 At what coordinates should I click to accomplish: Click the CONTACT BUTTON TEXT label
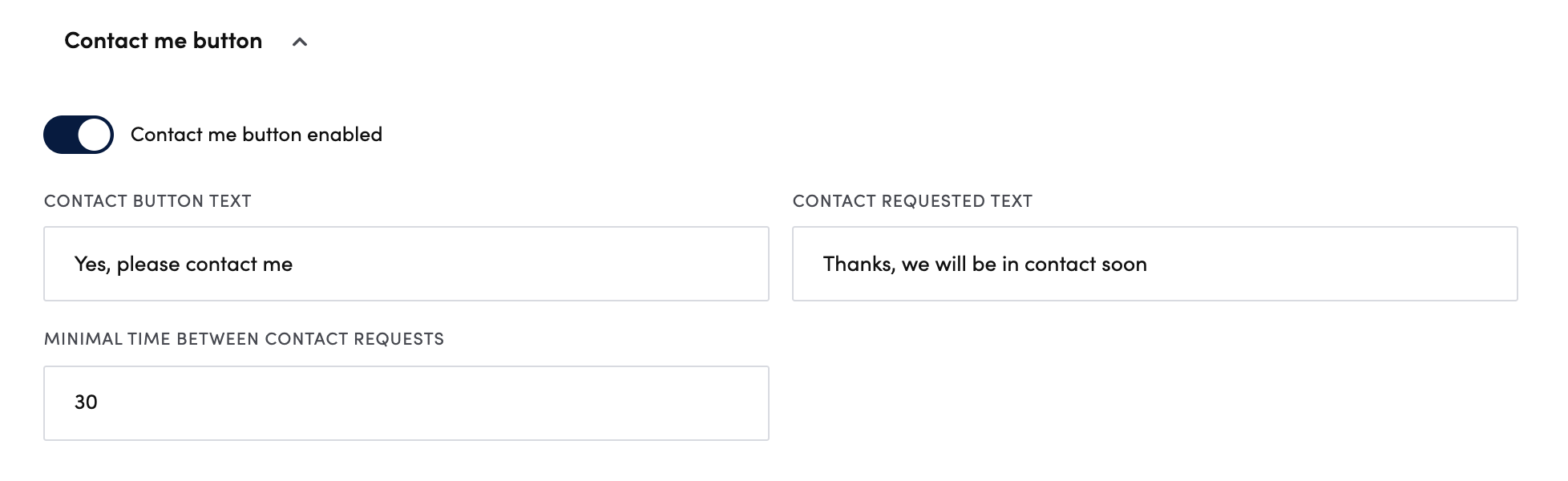[148, 201]
